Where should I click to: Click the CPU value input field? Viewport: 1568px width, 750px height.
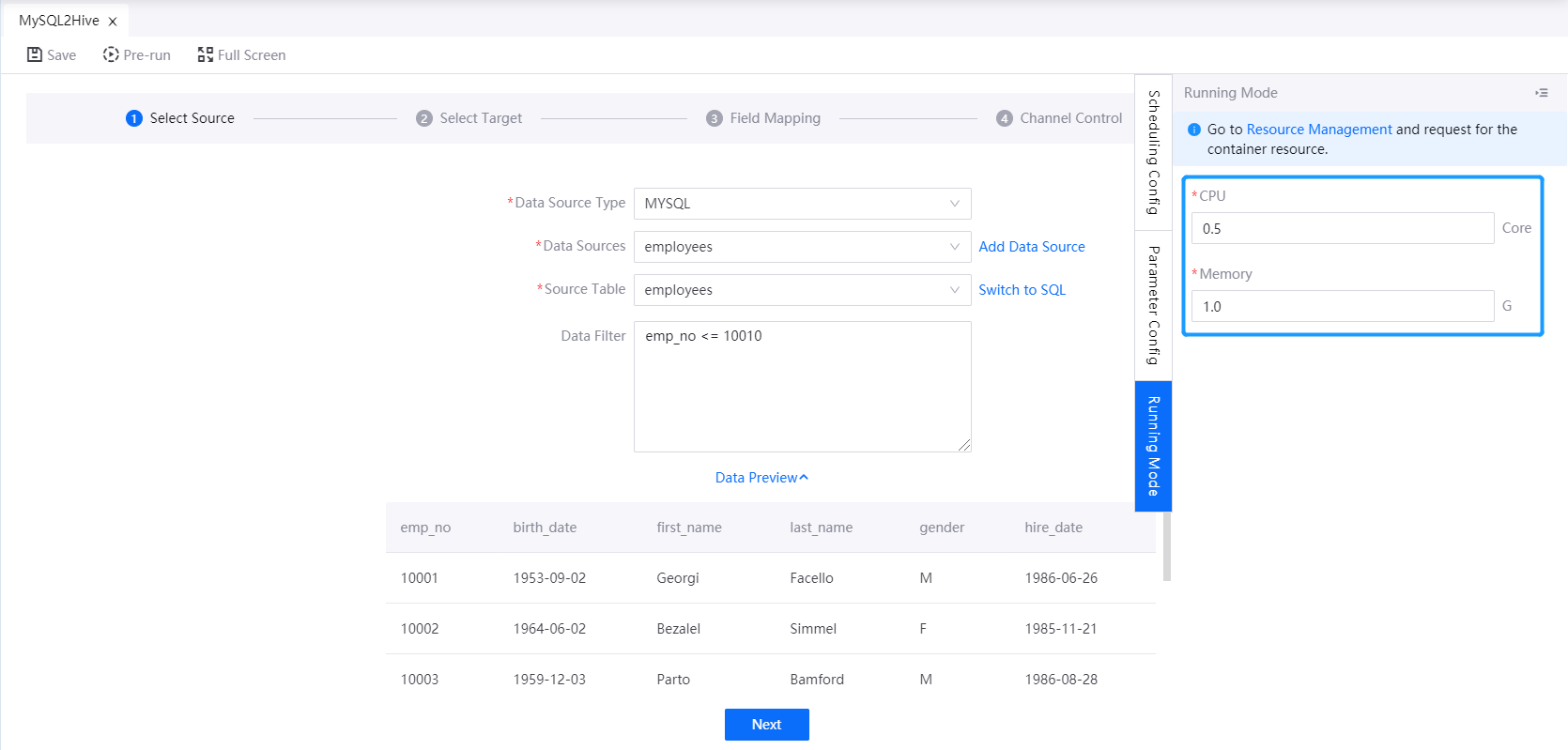click(x=1343, y=228)
